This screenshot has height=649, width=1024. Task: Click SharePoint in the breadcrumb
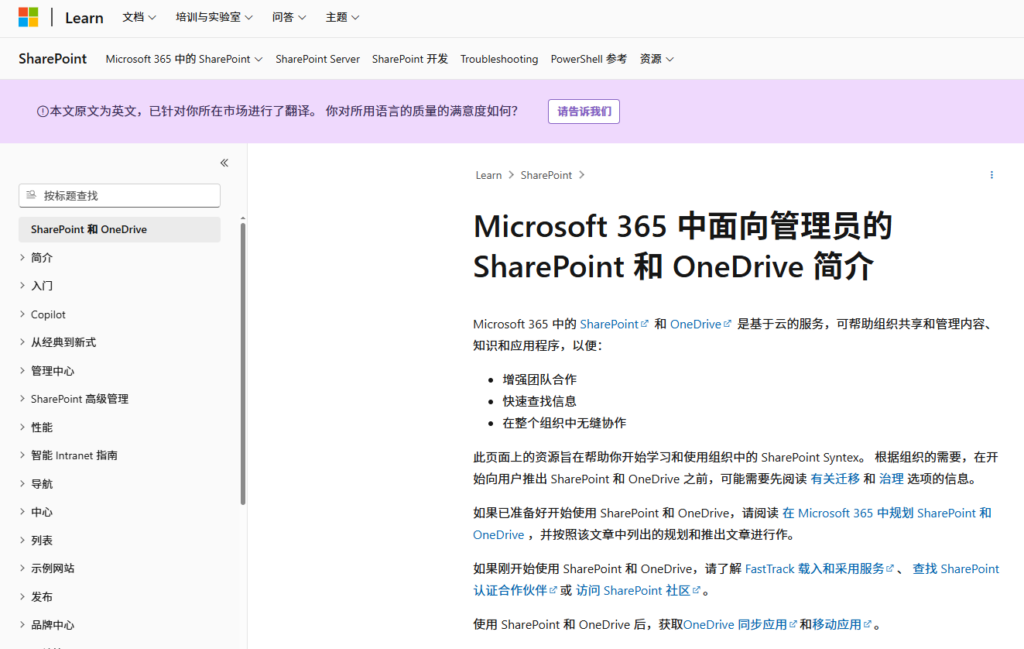click(x=546, y=175)
